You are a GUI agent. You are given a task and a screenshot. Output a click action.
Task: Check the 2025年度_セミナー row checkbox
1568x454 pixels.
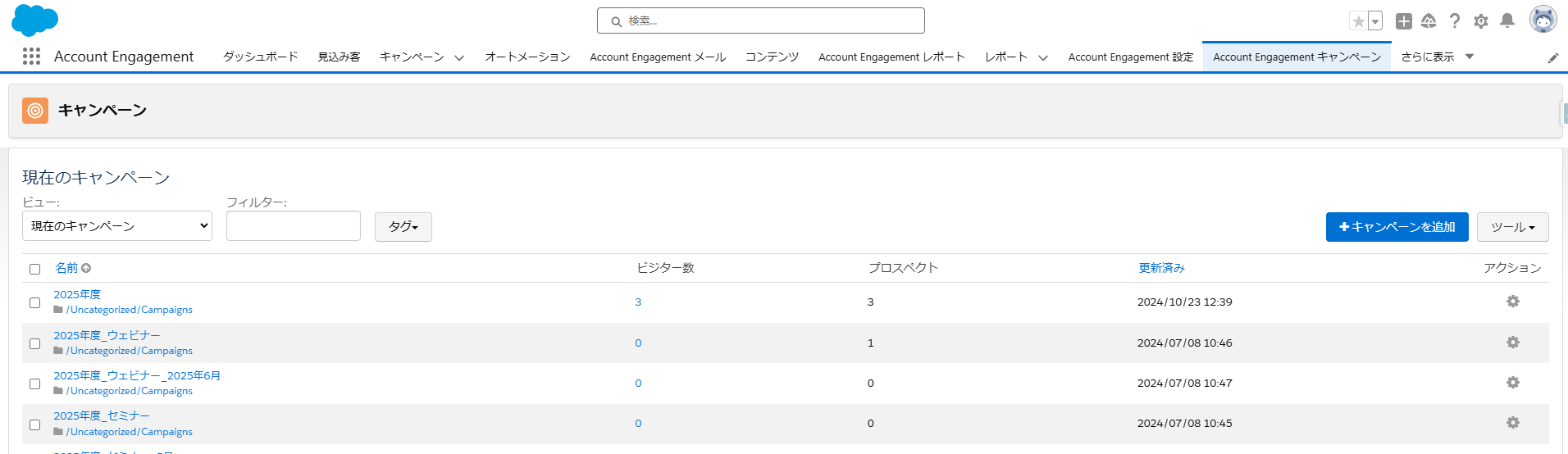click(34, 424)
